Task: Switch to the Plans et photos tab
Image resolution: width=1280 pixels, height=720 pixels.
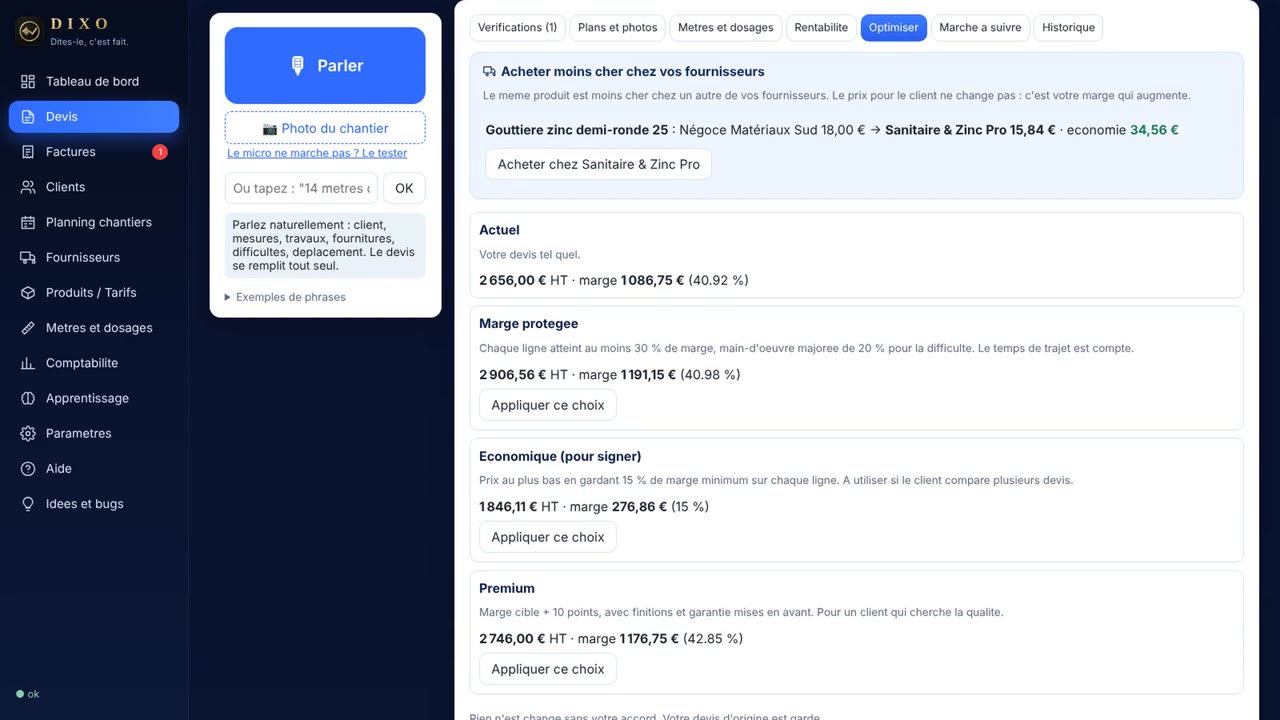Action: coord(618,28)
